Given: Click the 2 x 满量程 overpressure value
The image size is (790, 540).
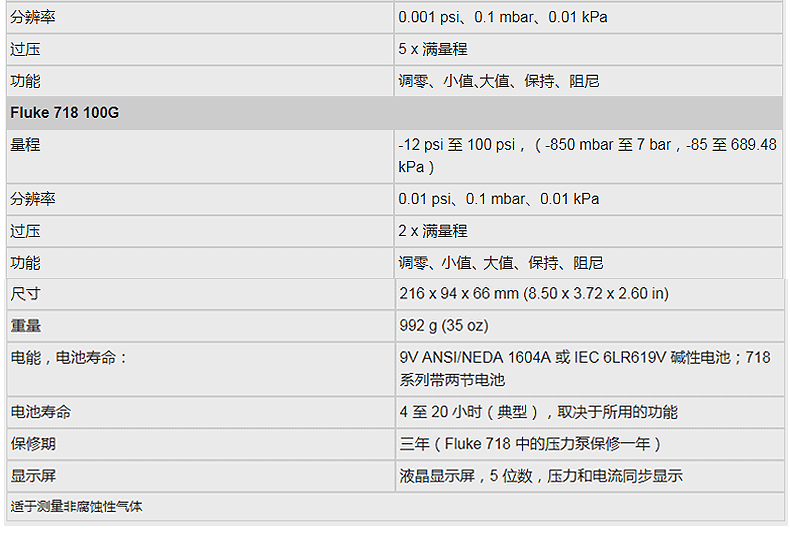Looking at the screenshot, I should click(432, 231).
